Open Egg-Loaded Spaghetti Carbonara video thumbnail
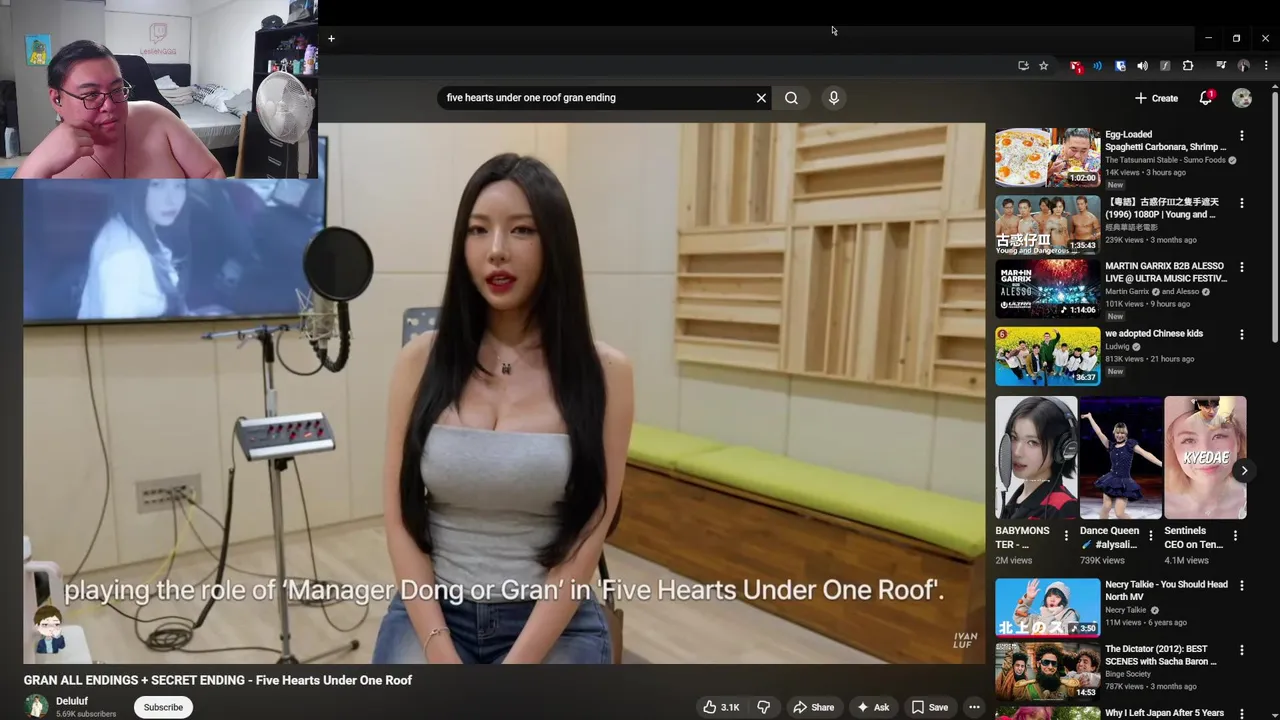 [1047, 157]
